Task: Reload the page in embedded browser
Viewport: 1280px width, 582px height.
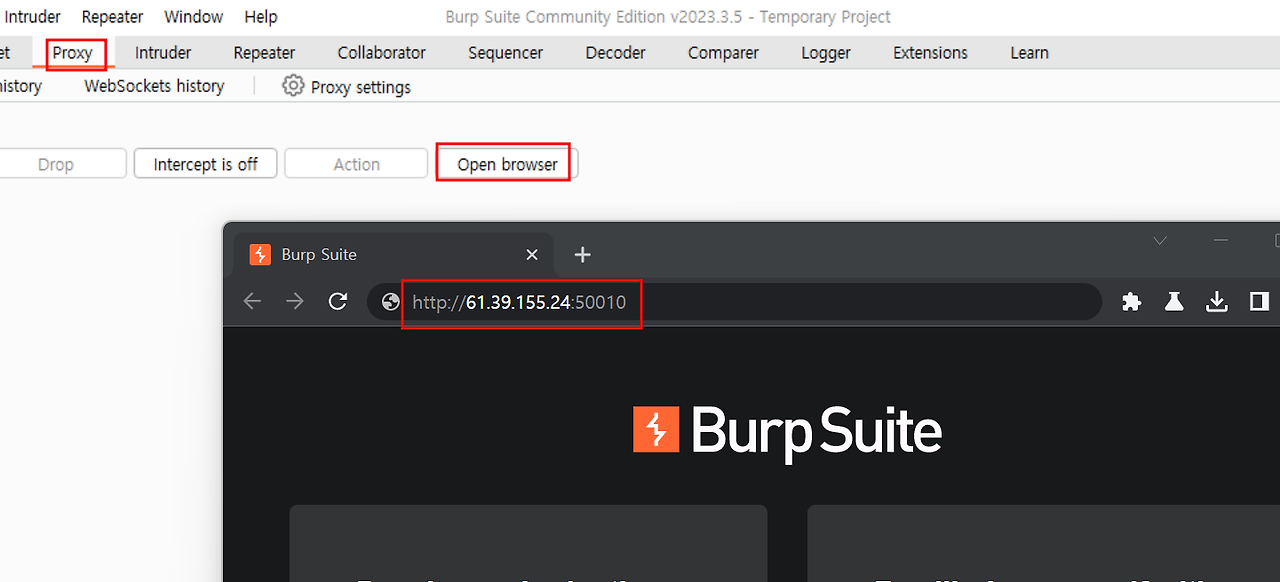Action: [x=338, y=302]
